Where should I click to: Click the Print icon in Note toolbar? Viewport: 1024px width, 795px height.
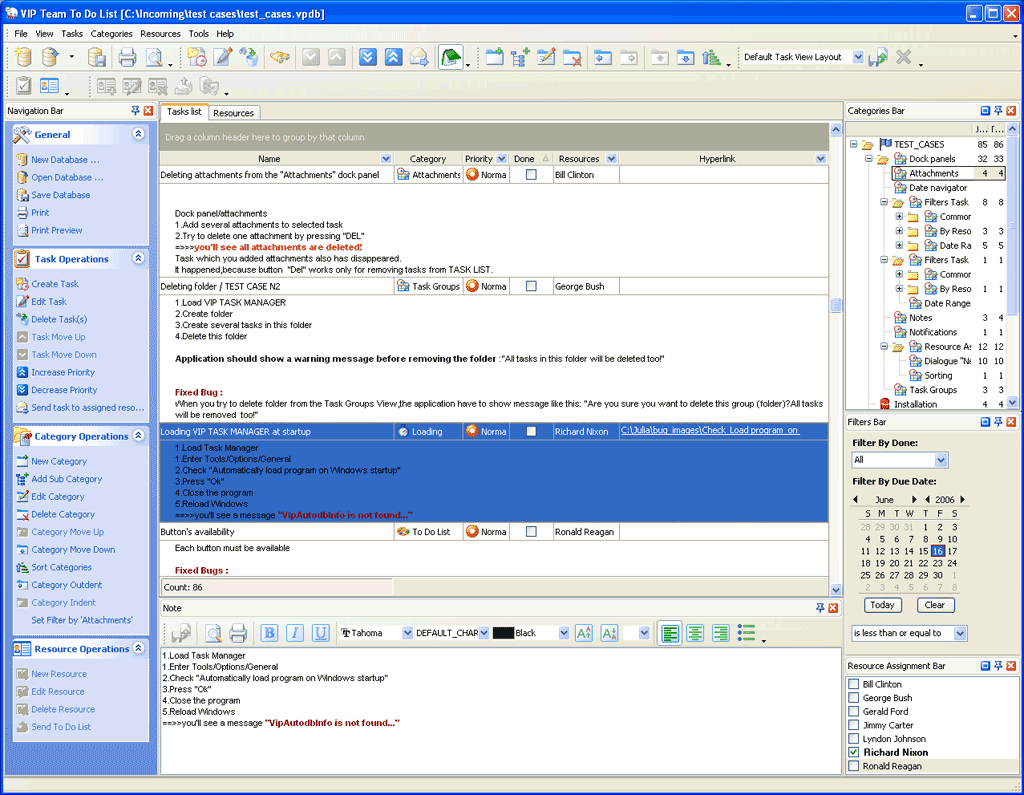coord(238,633)
